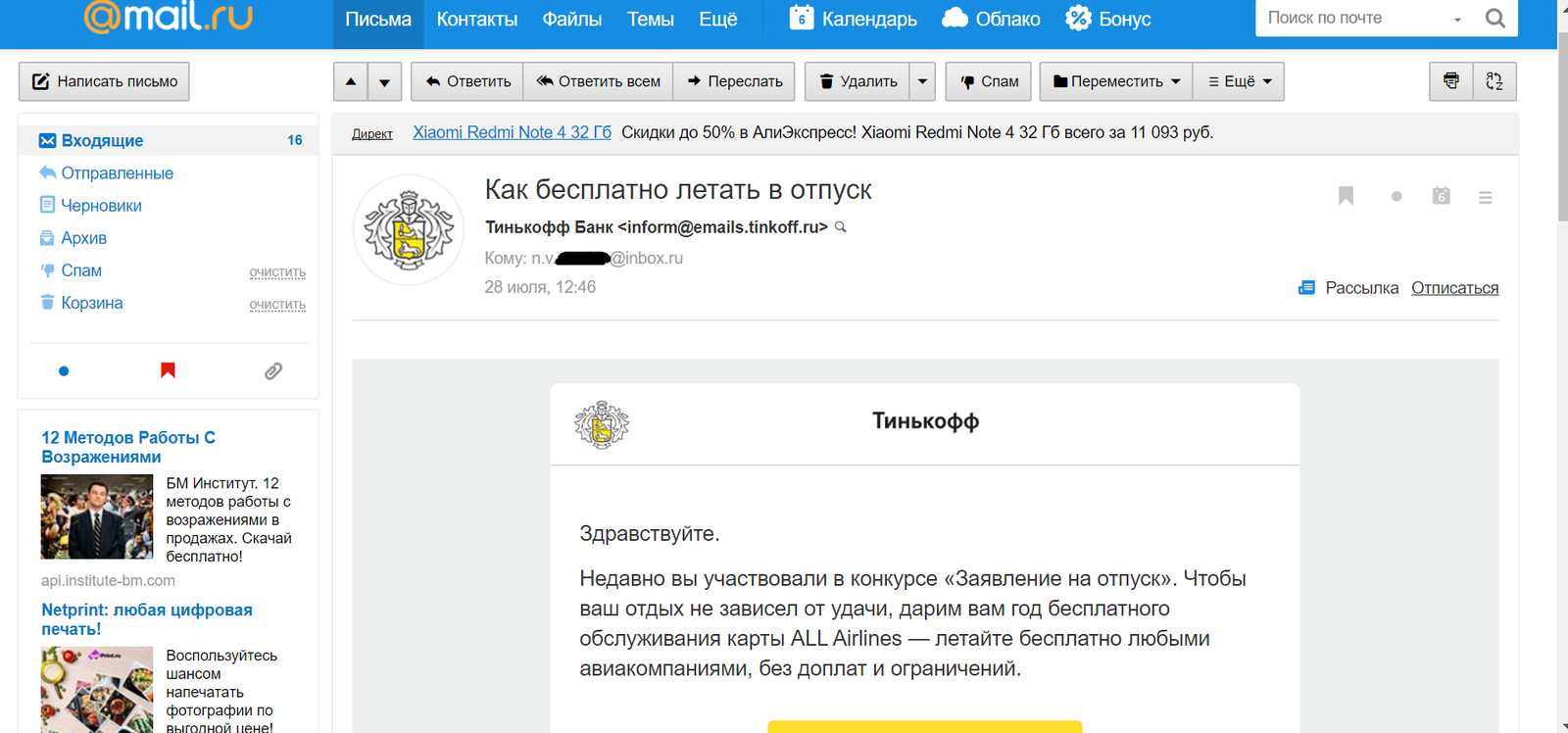Toggle the read/unread dot on message
Image resolution: width=1568 pixels, height=733 pixels.
(1396, 196)
